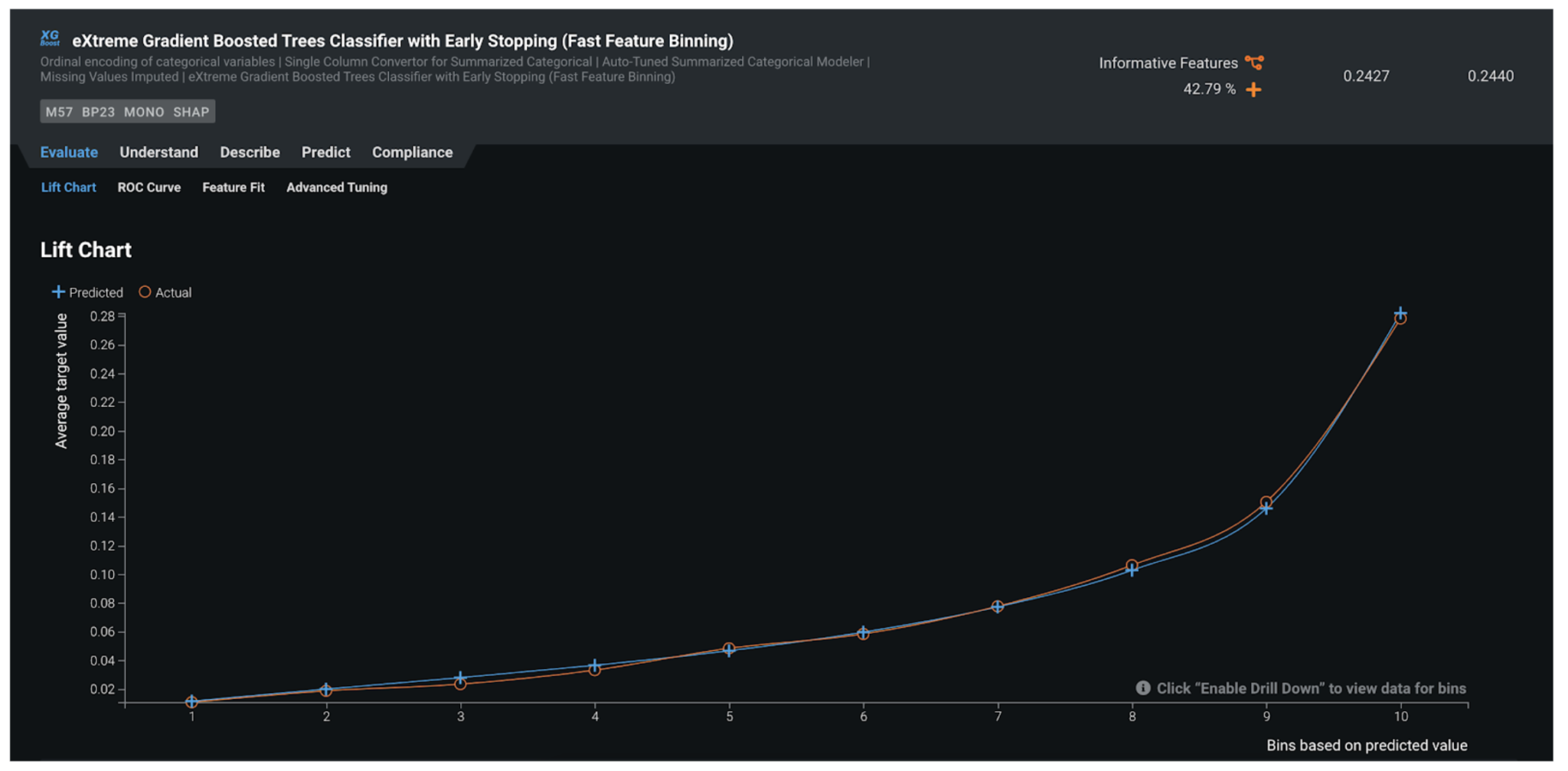This screenshot has height=771, width=1568.
Task: Click the MONO badge
Action: (x=144, y=112)
